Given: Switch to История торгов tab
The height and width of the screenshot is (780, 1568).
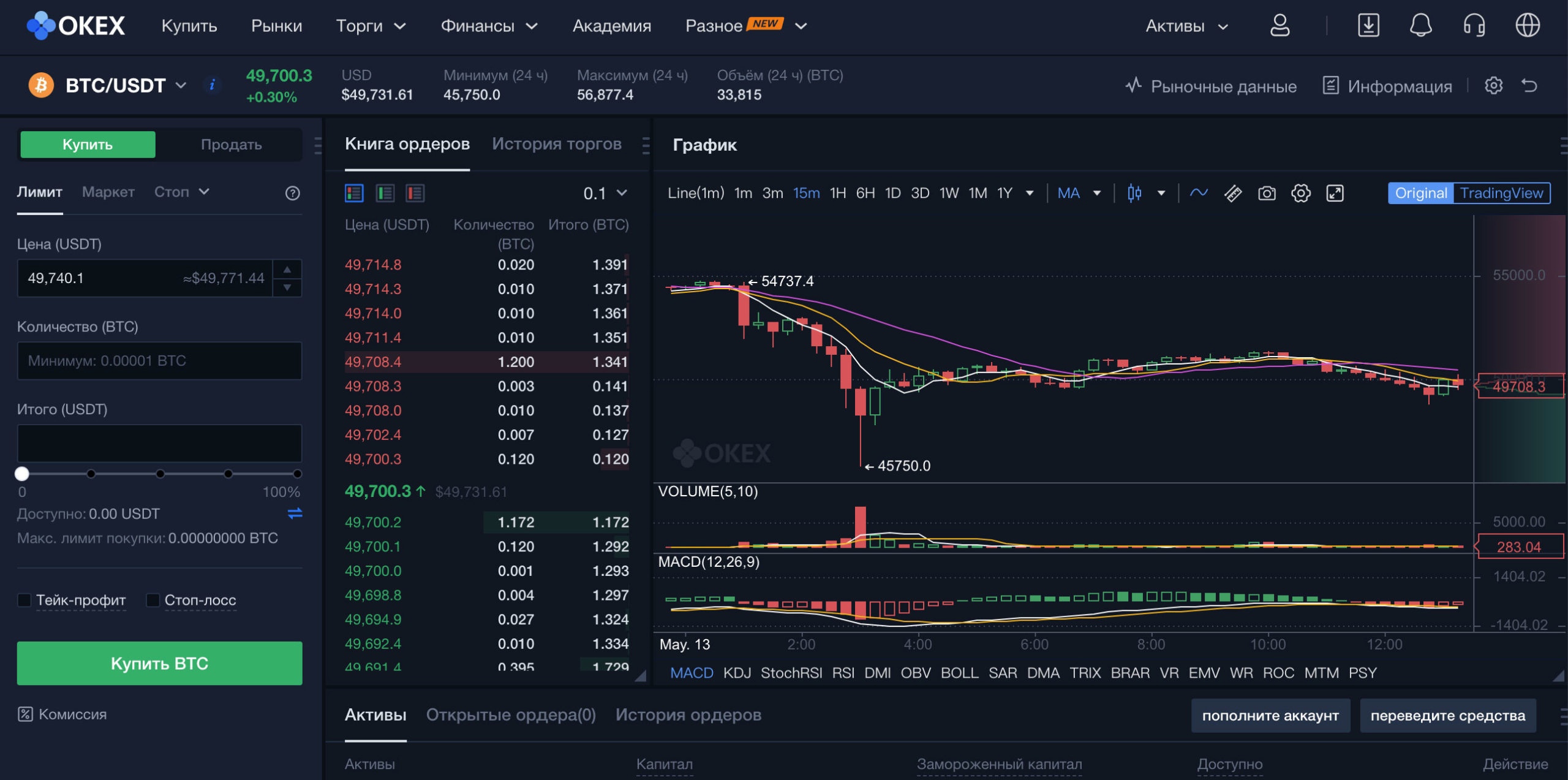Looking at the screenshot, I should point(556,144).
